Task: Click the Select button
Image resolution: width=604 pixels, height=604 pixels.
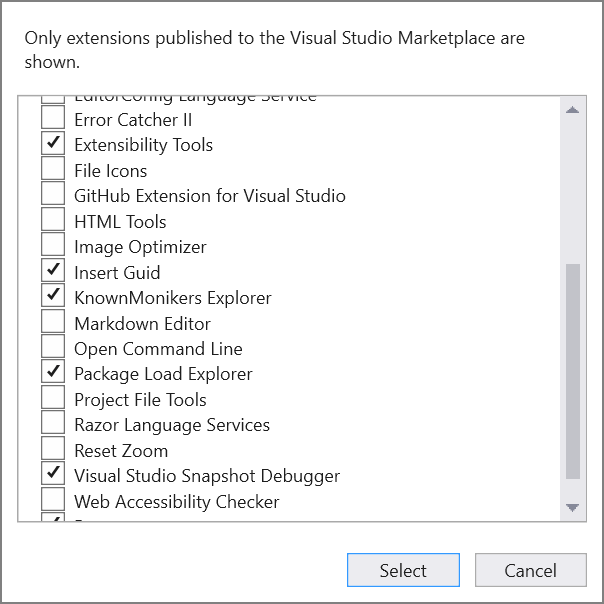Action: click(403, 570)
